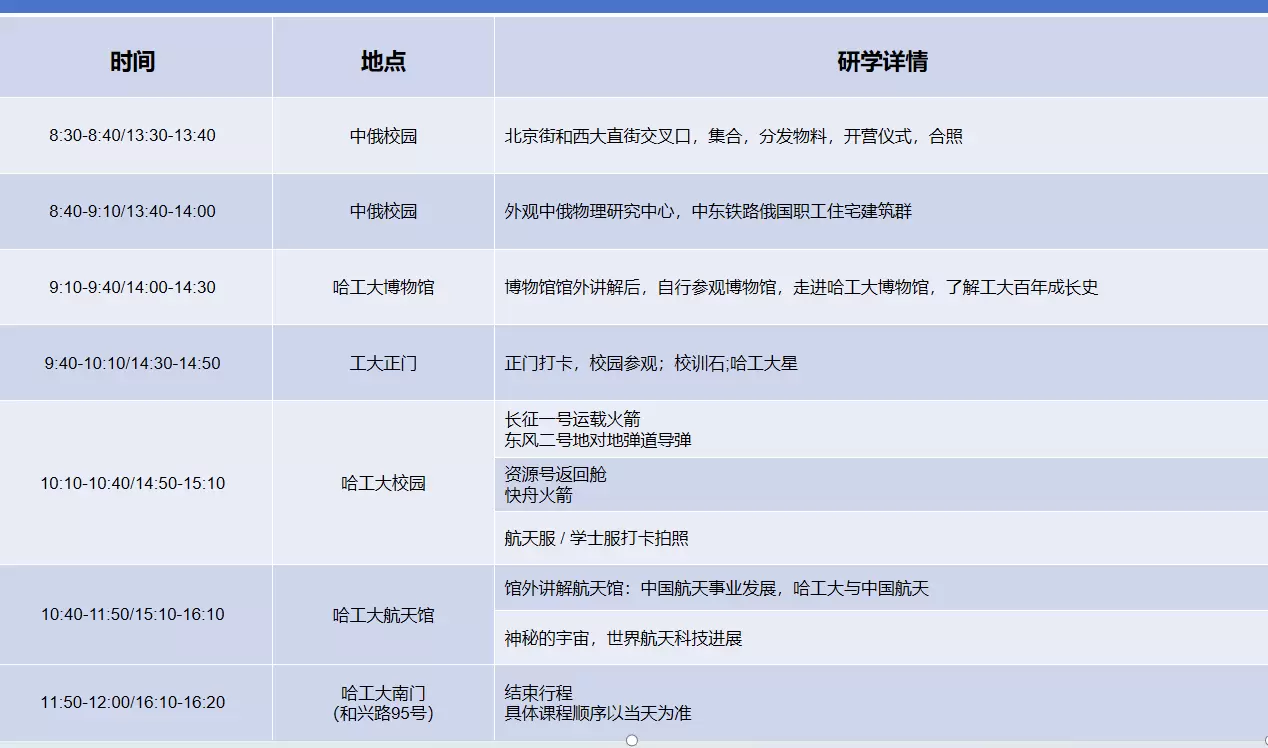Screen dimensions: 1268x748
Task: Select the 研学详情 column header
Action: click(x=881, y=62)
